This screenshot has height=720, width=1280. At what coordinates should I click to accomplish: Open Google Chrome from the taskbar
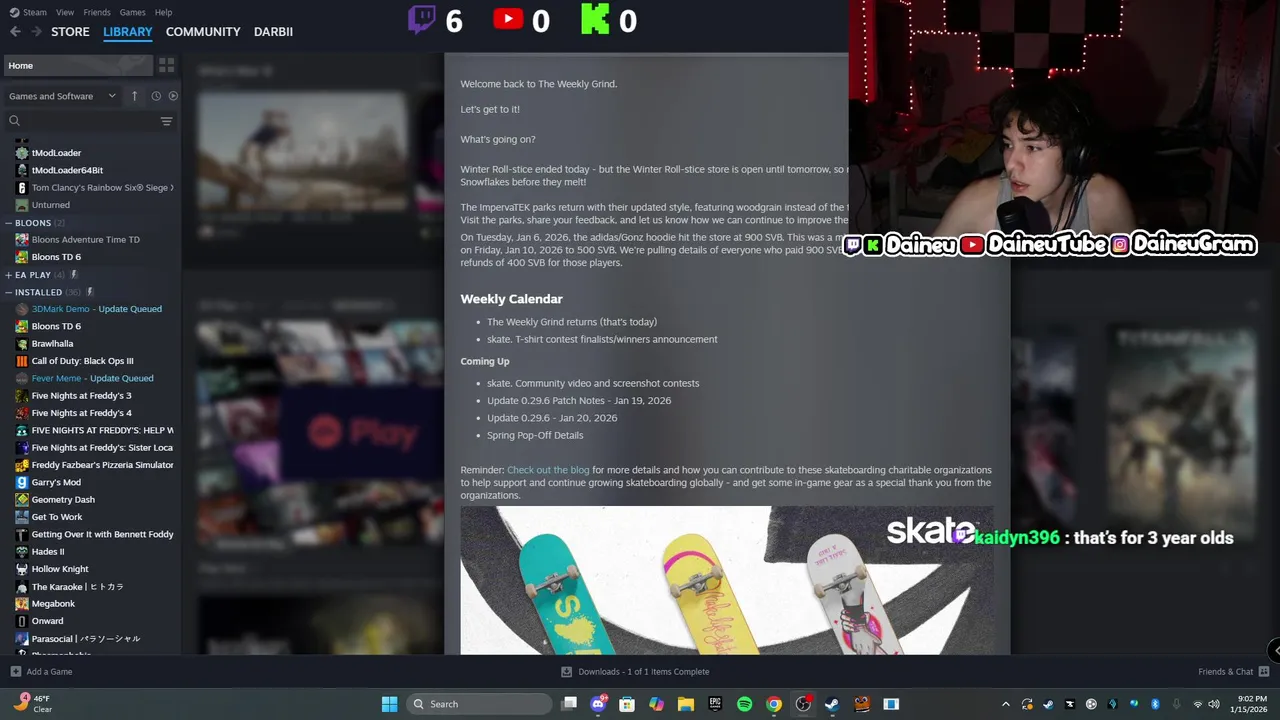click(x=773, y=704)
